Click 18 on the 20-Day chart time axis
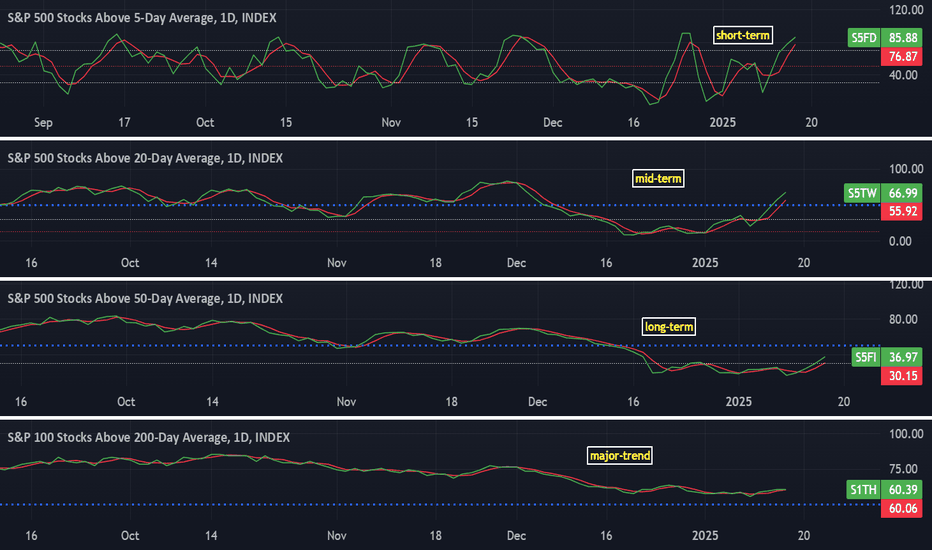Screen dimensions: 932x550 point(436,263)
